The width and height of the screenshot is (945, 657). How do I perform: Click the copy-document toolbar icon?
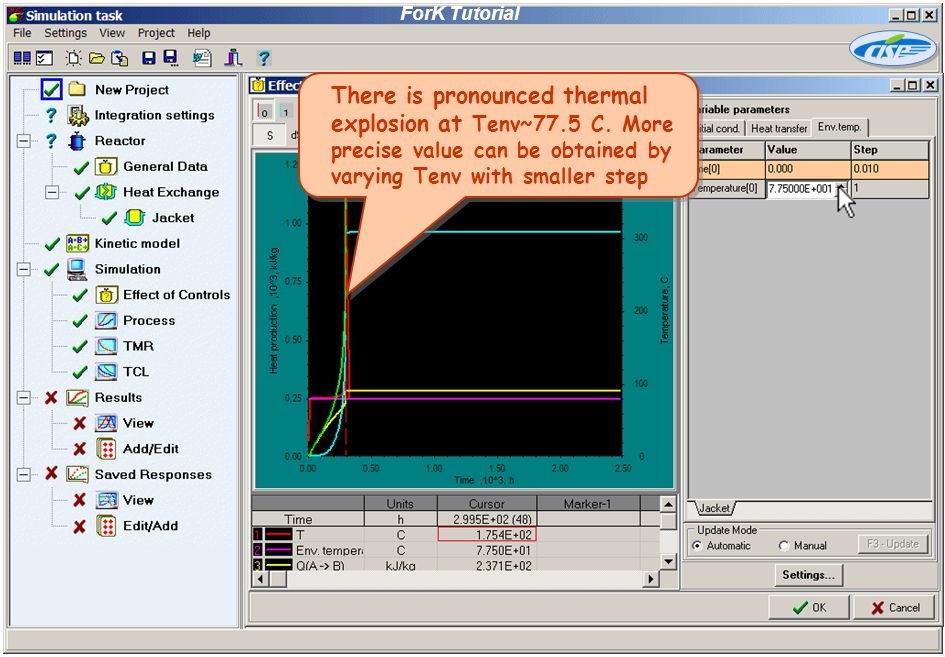pos(119,58)
